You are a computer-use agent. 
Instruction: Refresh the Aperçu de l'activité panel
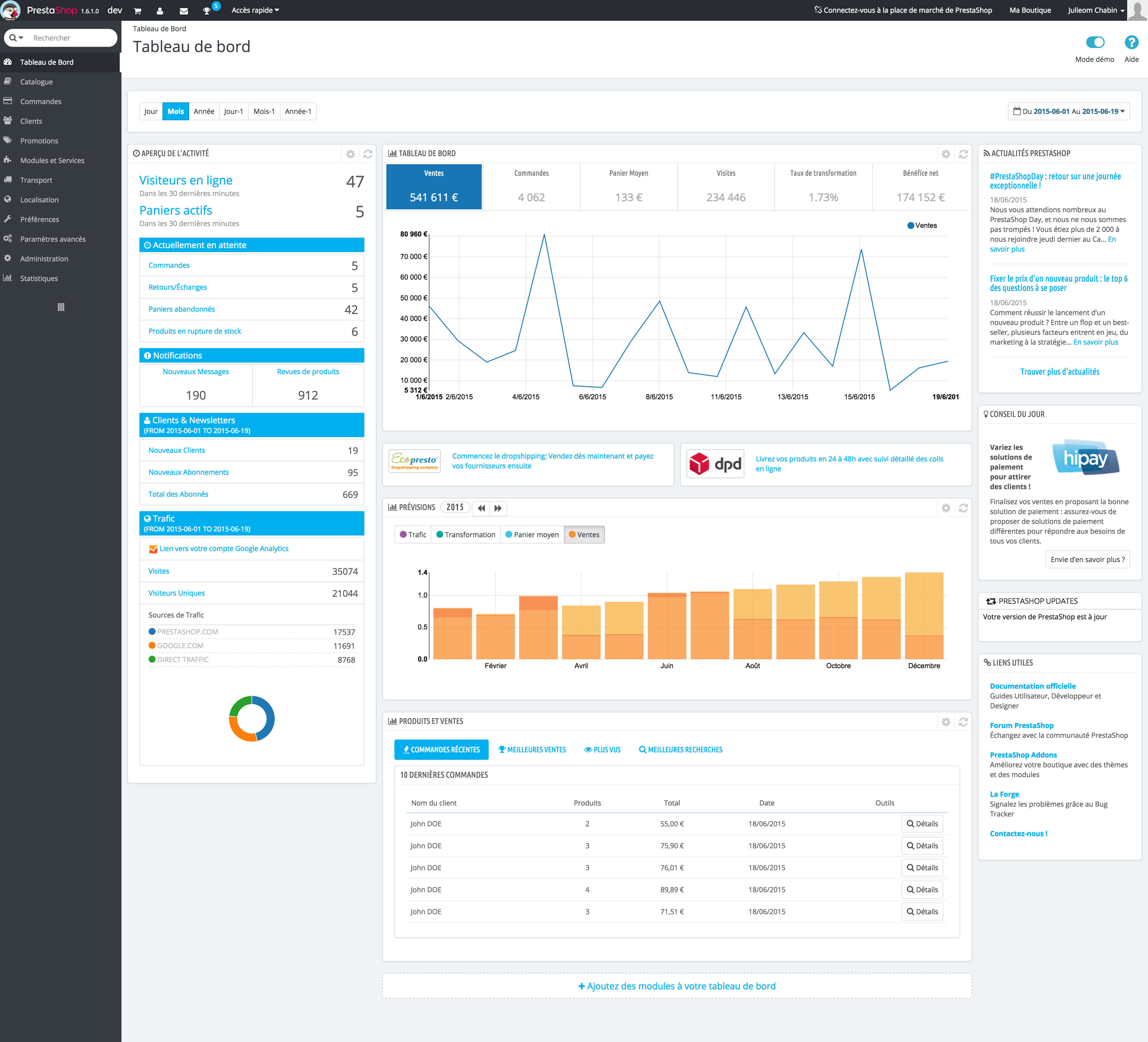coord(368,154)
